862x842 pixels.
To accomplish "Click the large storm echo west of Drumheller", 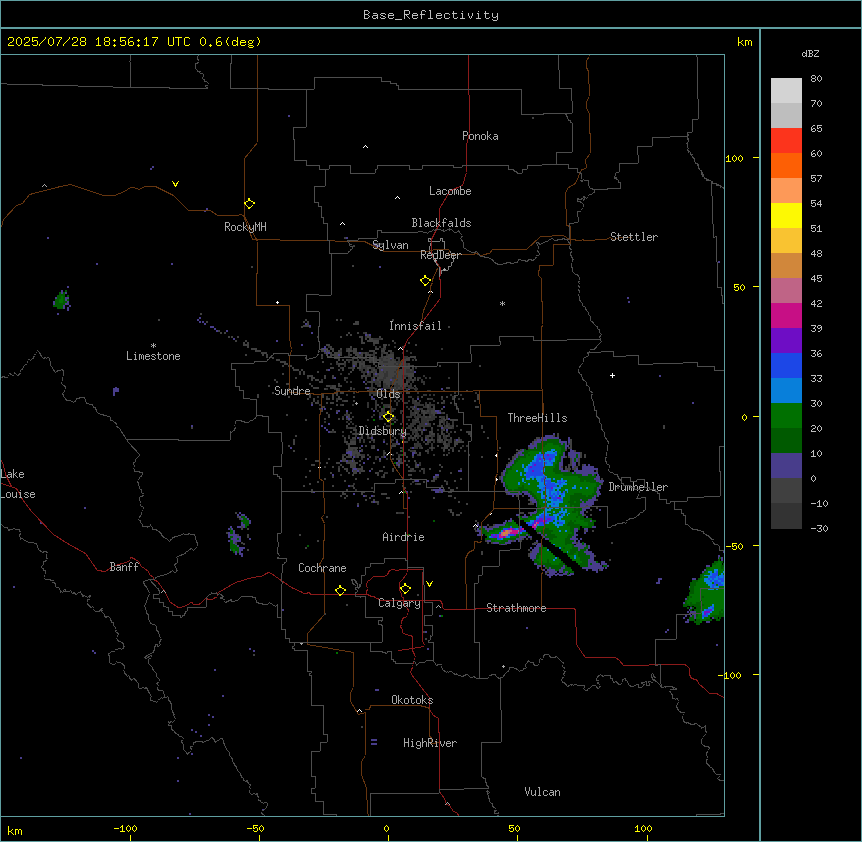I will (552, 495).
